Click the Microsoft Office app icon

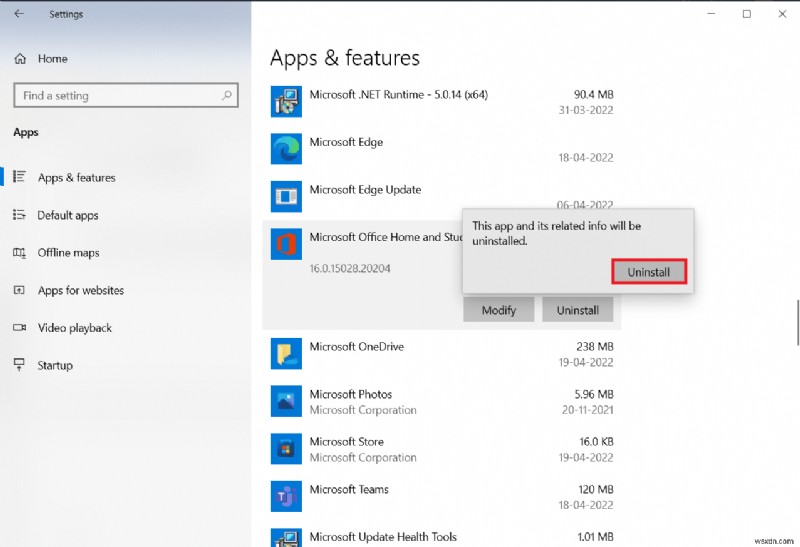[286, 244]
